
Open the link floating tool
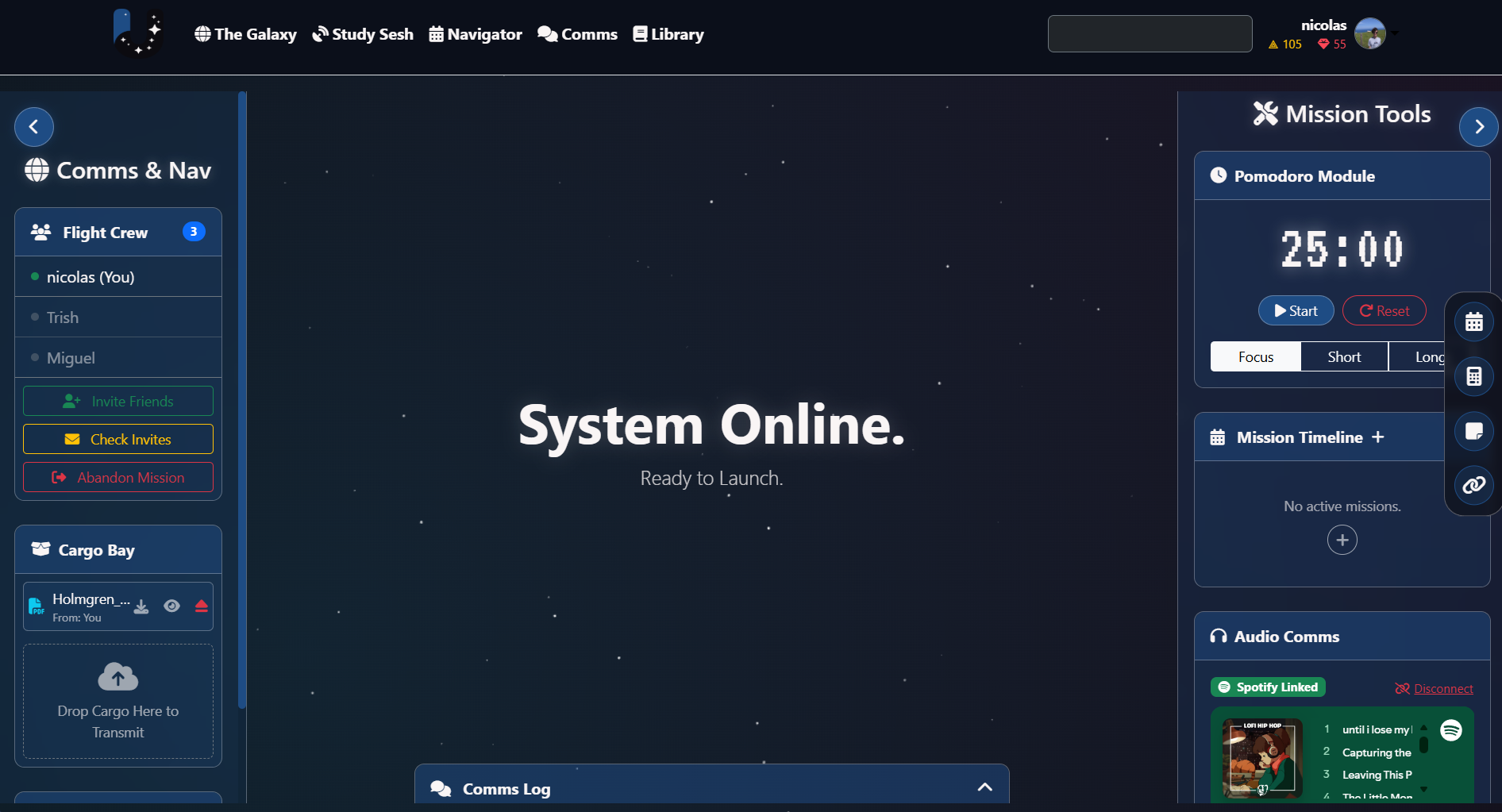1474,485
